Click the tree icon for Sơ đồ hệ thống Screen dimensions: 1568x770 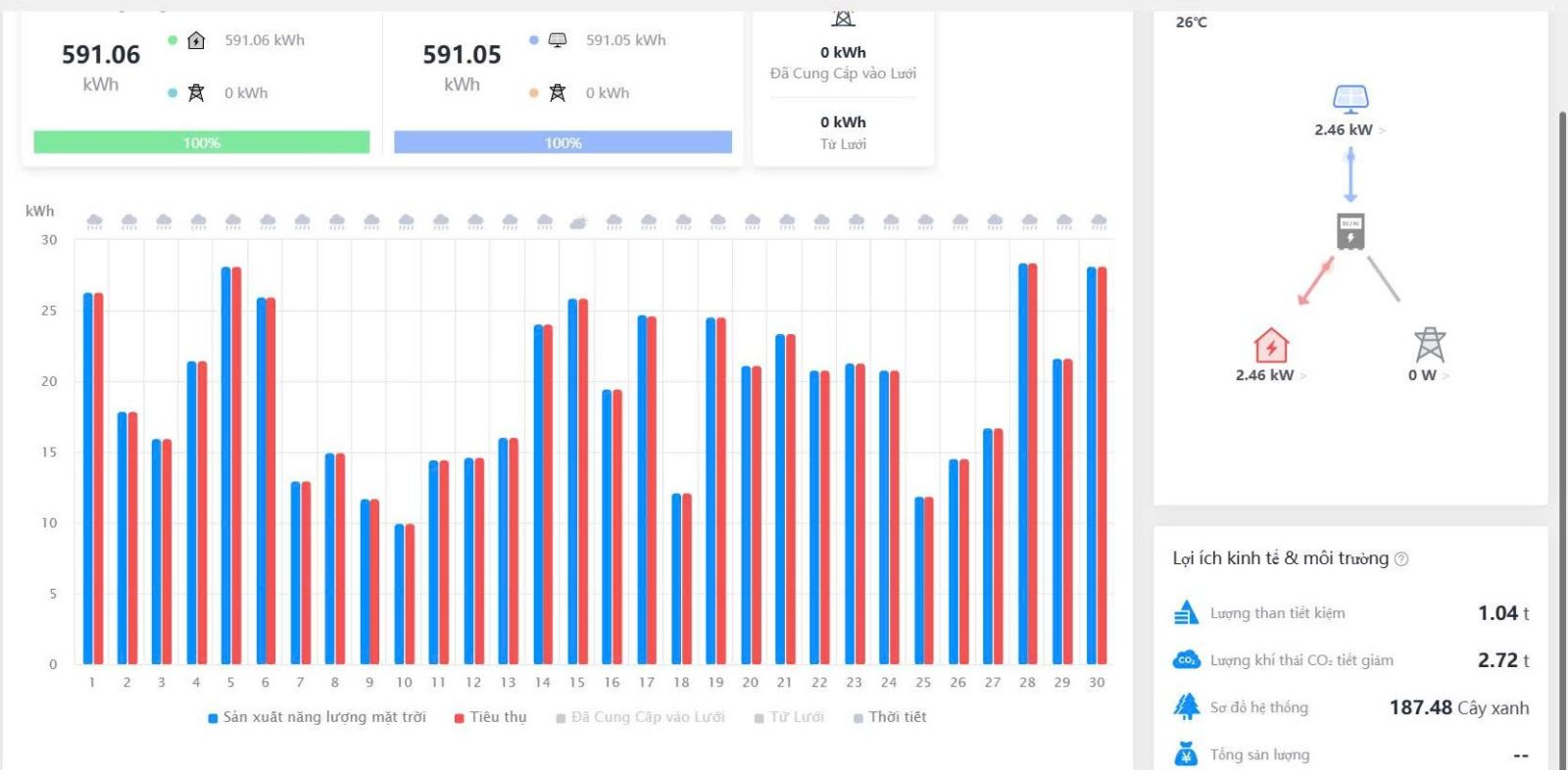pos(1186,706)
